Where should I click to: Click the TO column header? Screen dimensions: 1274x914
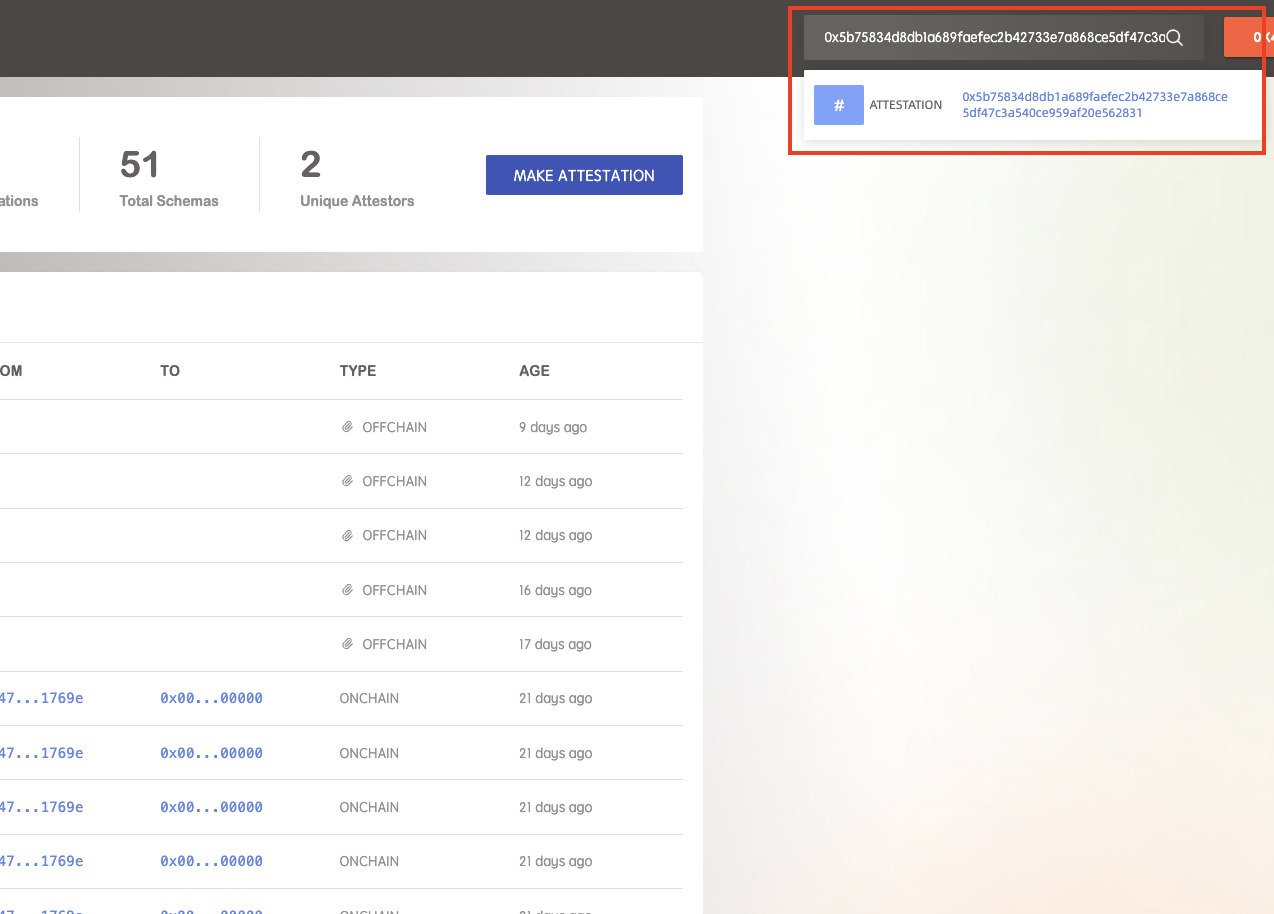tap(170, 371)
